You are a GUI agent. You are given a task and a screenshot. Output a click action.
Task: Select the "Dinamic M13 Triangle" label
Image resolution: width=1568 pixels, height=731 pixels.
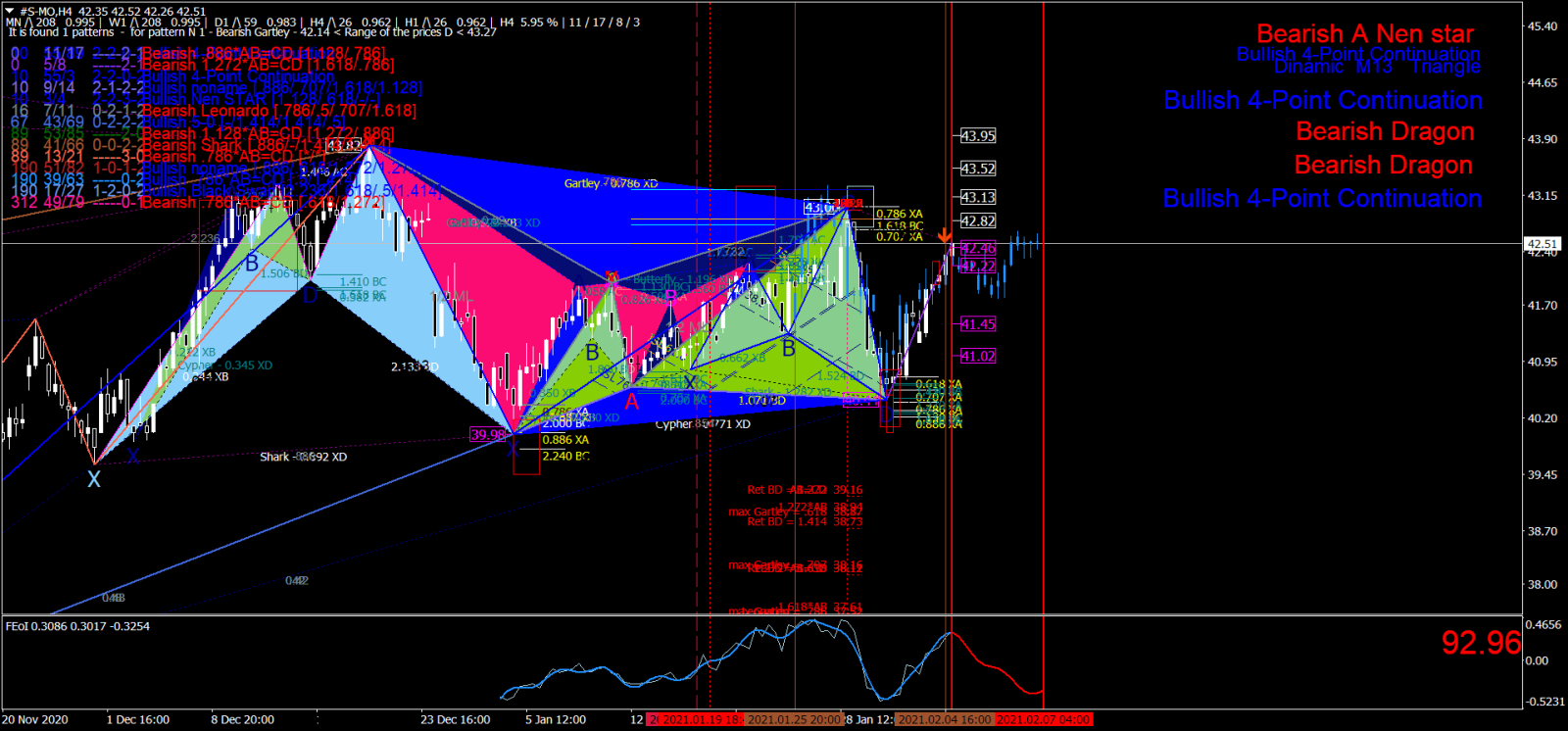tap(1377, 67)
